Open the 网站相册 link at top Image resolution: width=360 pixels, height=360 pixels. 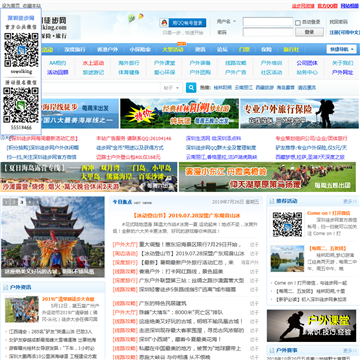[x=349, y=6]
